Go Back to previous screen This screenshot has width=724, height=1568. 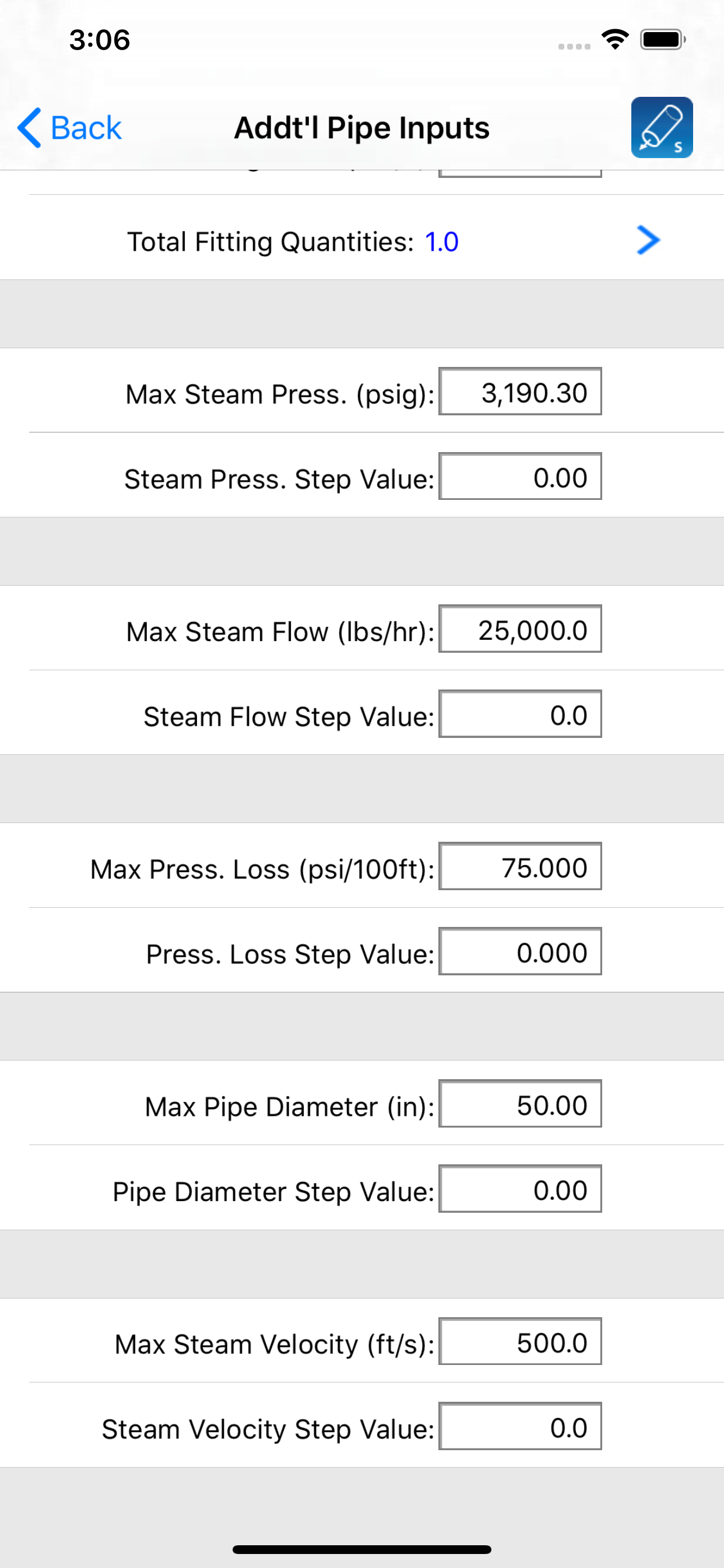coord(69,128)
